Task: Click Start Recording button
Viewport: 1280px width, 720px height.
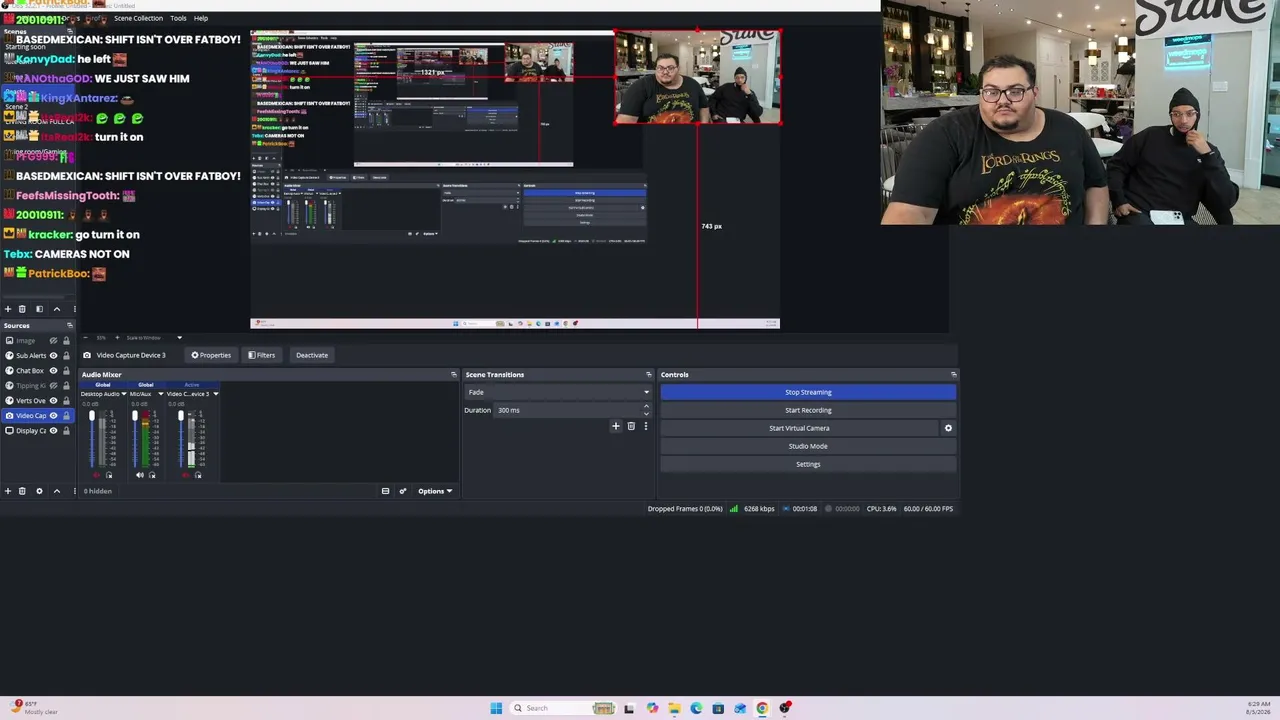Action: click(x=808, y=410)
